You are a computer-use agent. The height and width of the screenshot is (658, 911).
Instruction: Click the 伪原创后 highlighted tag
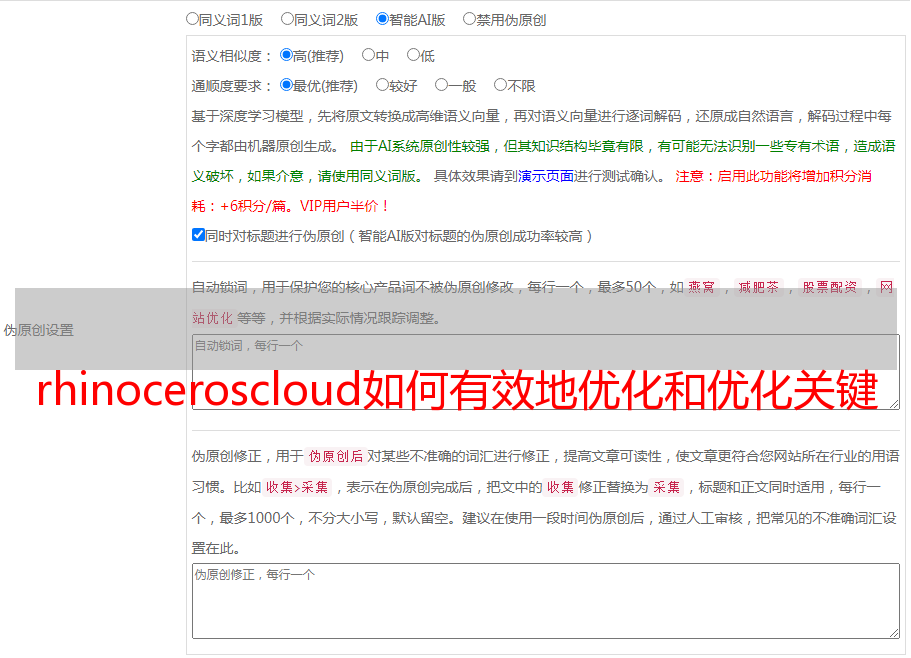[336, 456]
